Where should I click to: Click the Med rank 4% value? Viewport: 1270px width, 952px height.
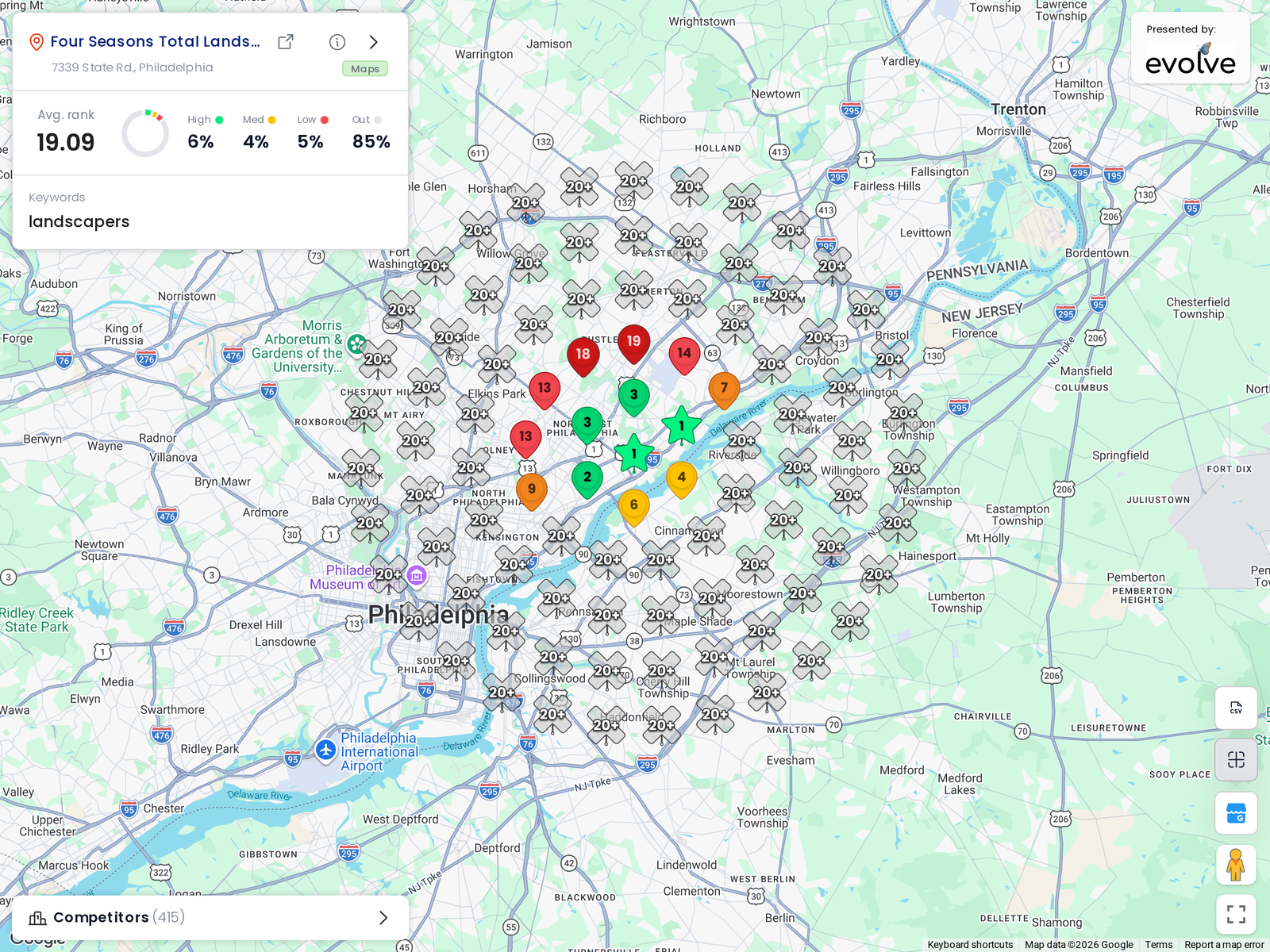pos(256,142)
